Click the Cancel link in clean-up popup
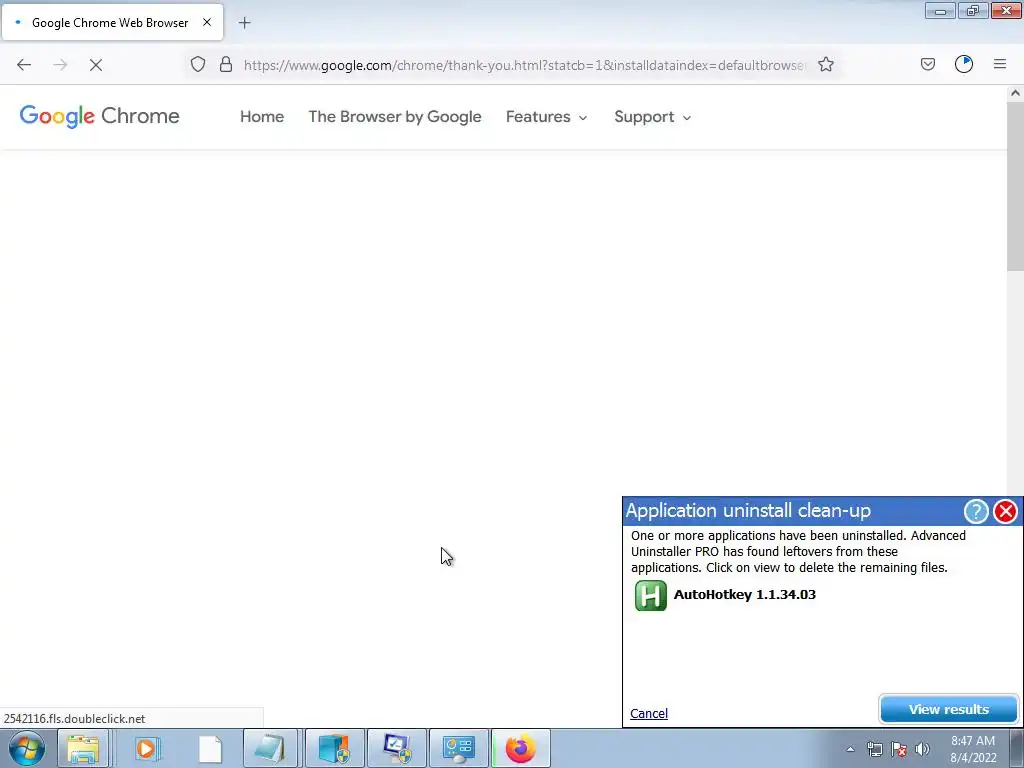The image size is (1024, 768). 648,713
